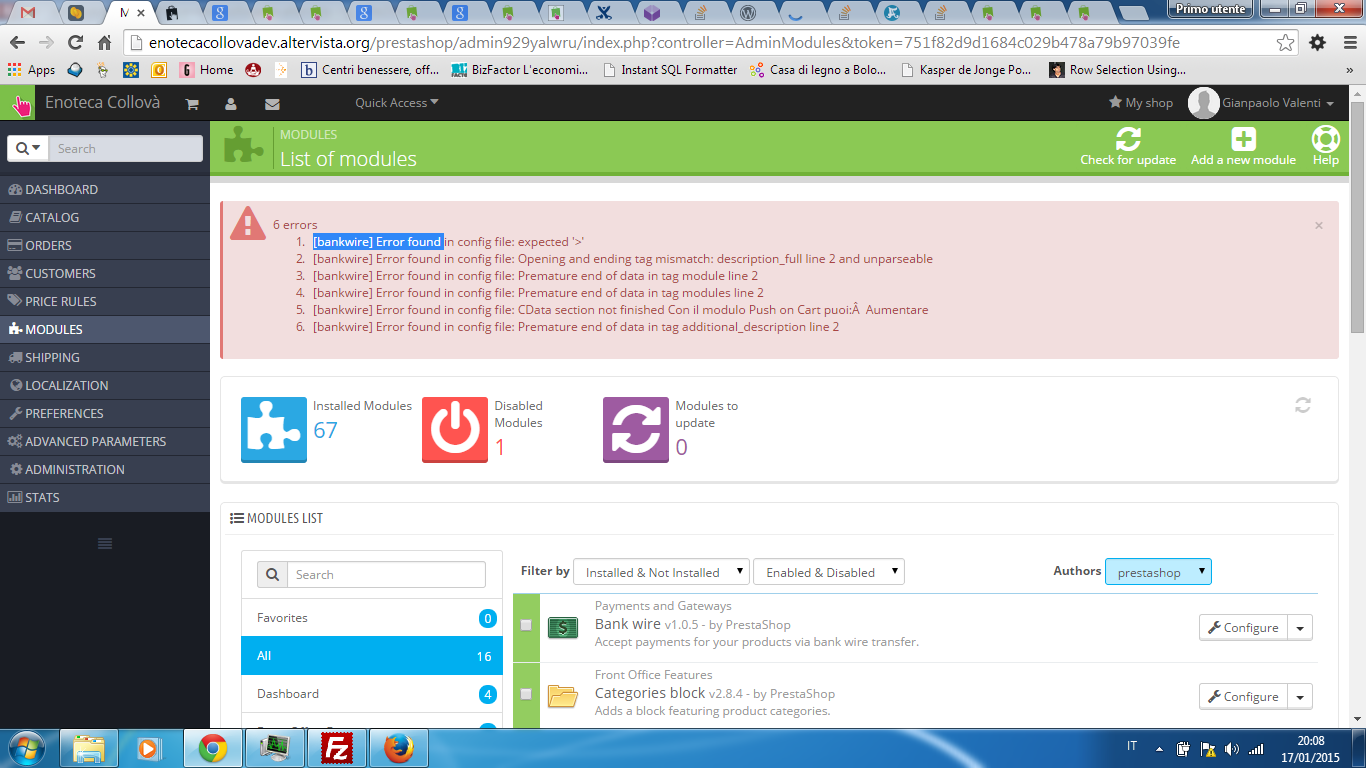
Task: Expand the Quick Access dropdown
Action: tap(397, 103)
